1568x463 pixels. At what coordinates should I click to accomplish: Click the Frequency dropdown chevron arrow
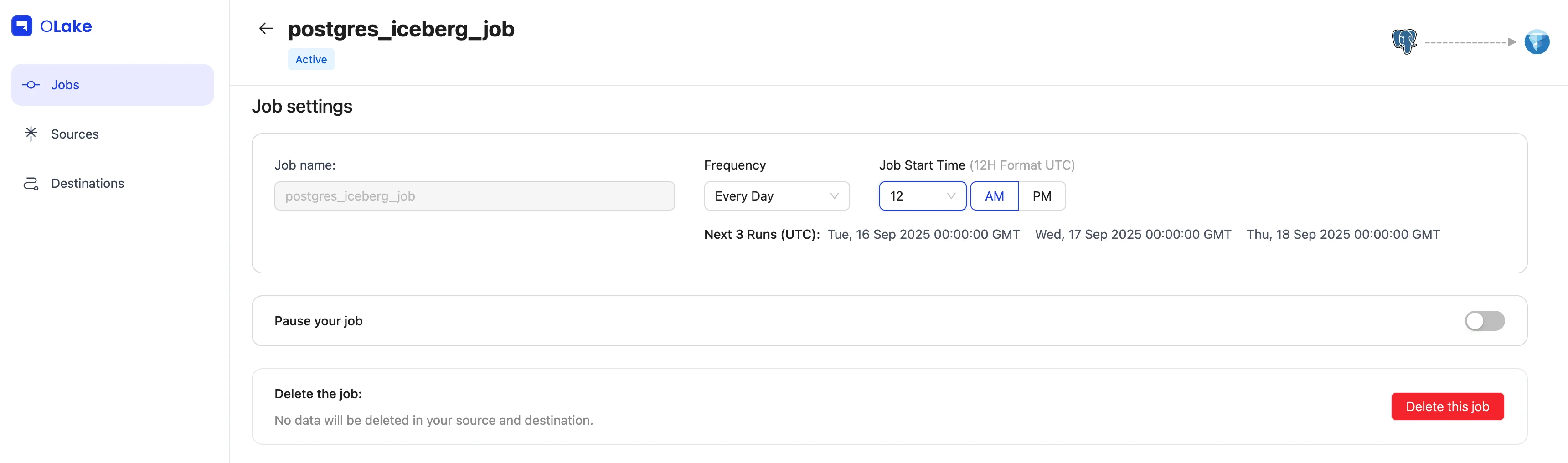pos(834,196)
